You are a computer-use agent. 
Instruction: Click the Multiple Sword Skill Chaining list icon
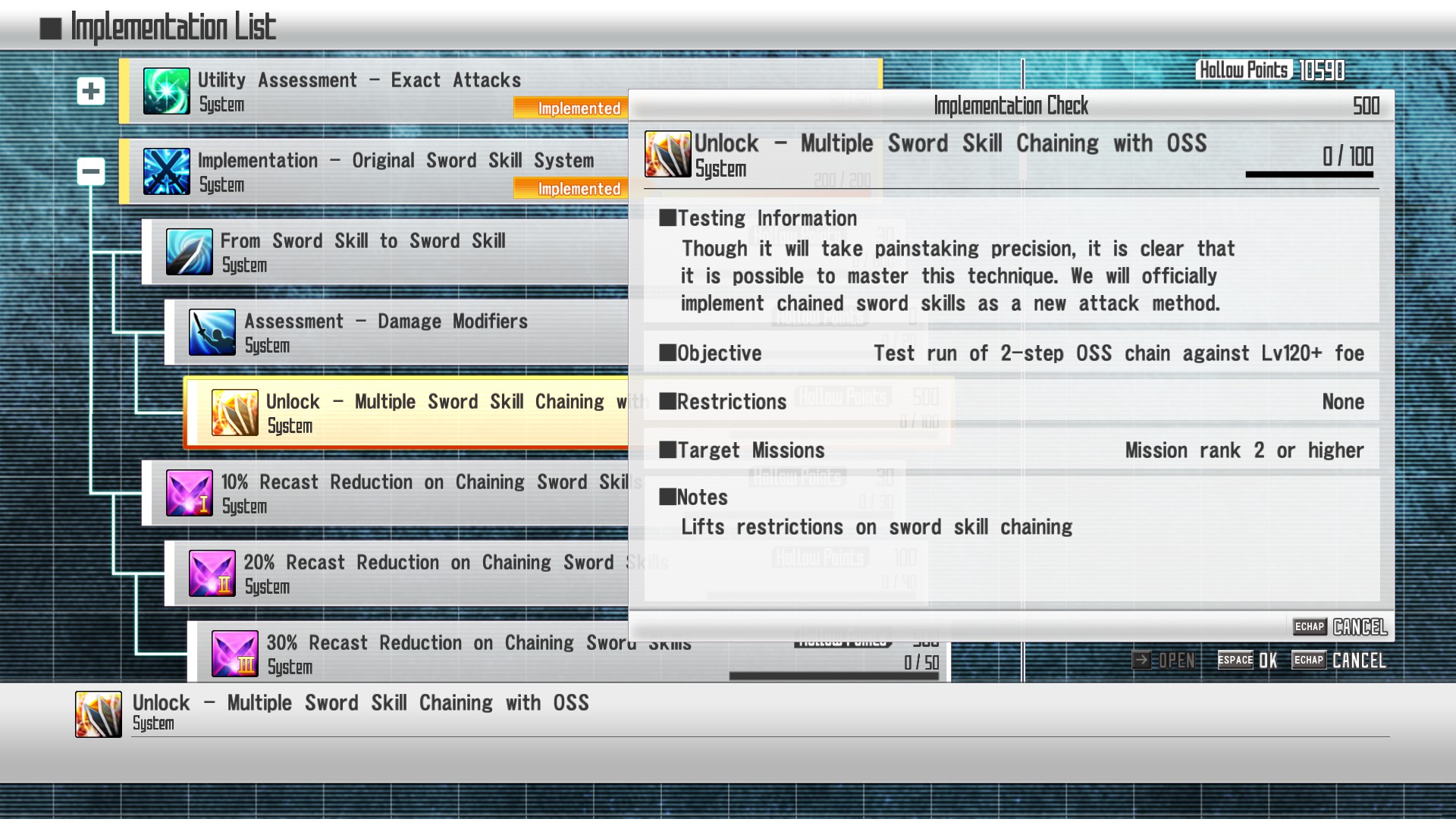click(x=235, y=413)
